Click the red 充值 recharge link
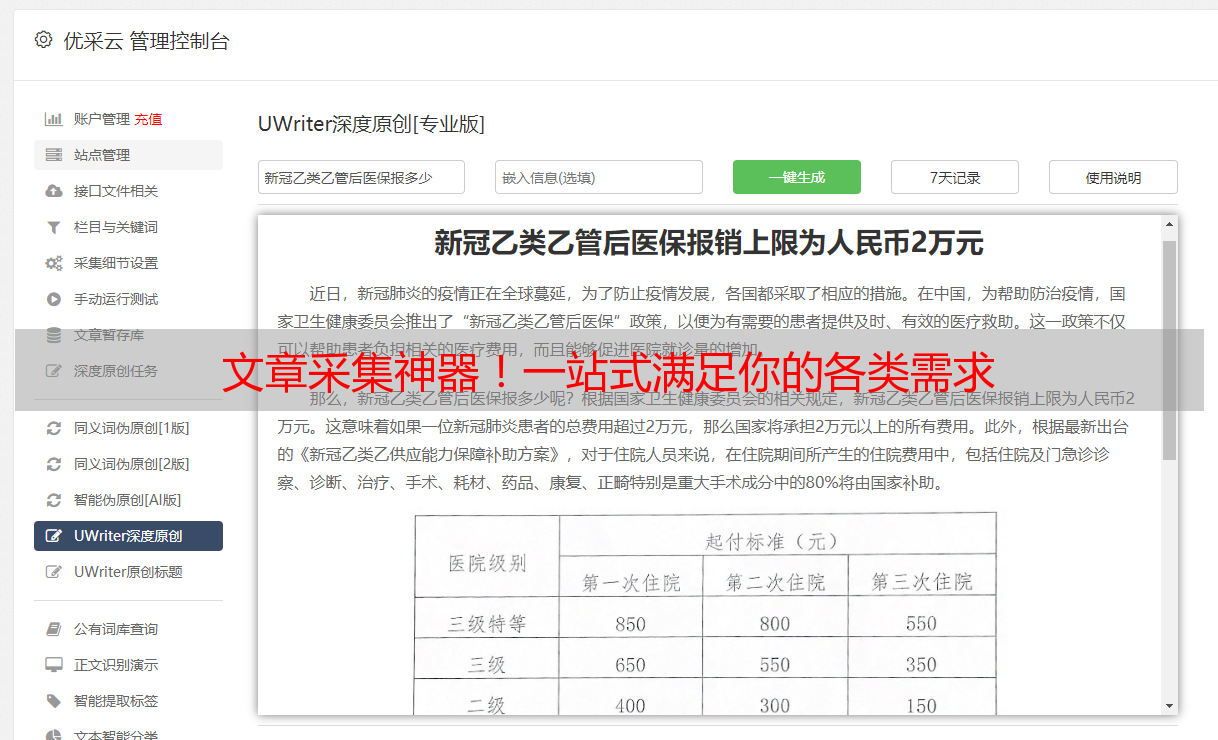Screen dimensions: 1218x740 [x=148, y=119]
